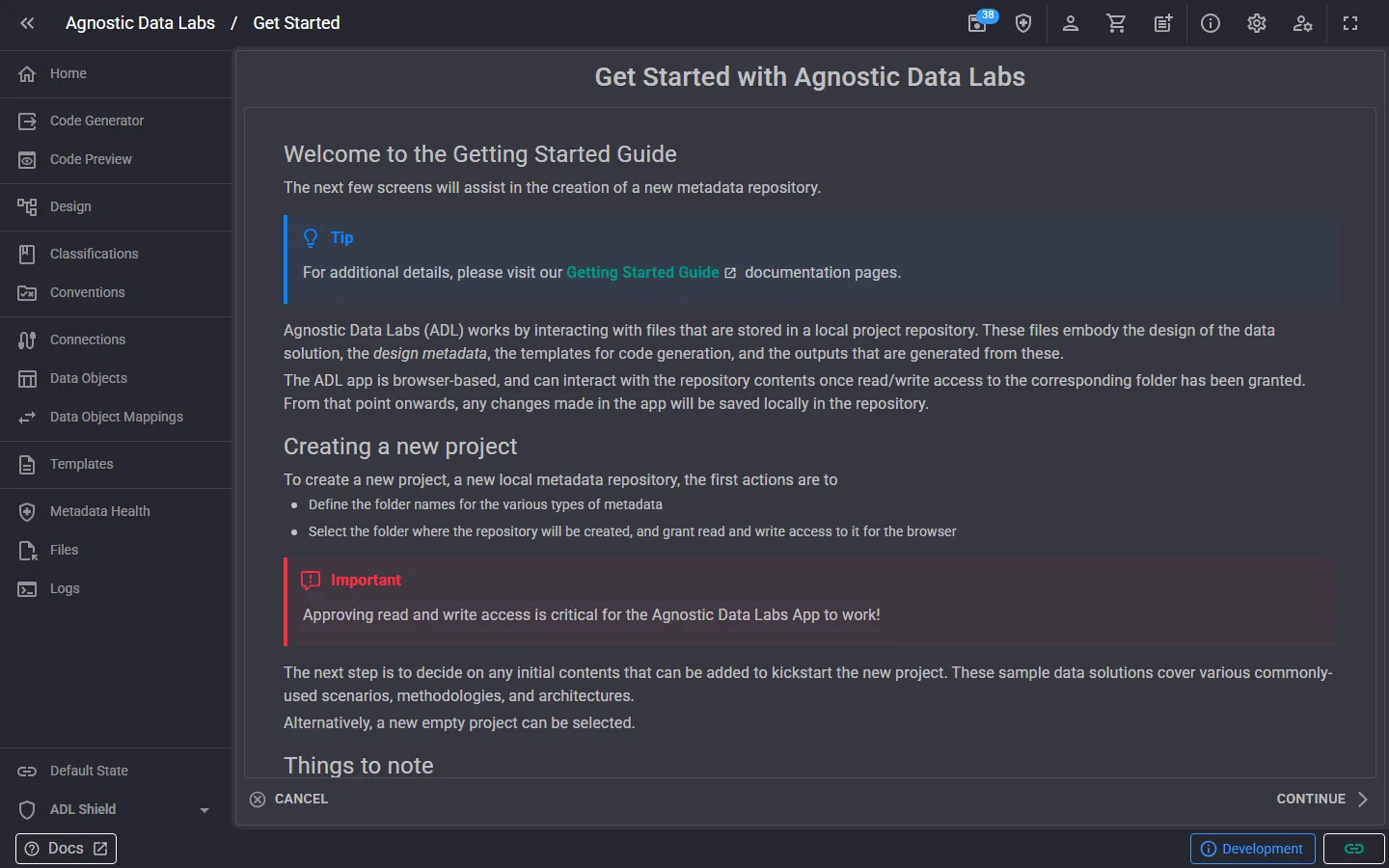Viewport: 1389px width, 868px height.
Task: Open the user settings icon
Action: coord(1302,23)
